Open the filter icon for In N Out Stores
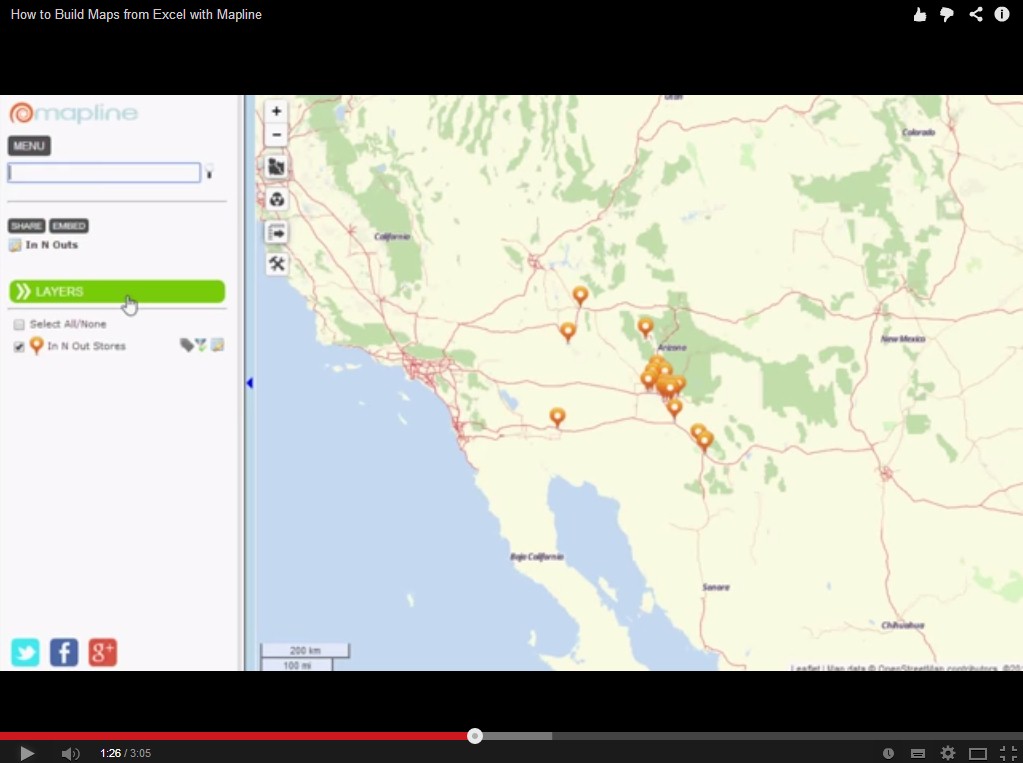Viewport: 1023px width, 763px height. tap(201, 345)
